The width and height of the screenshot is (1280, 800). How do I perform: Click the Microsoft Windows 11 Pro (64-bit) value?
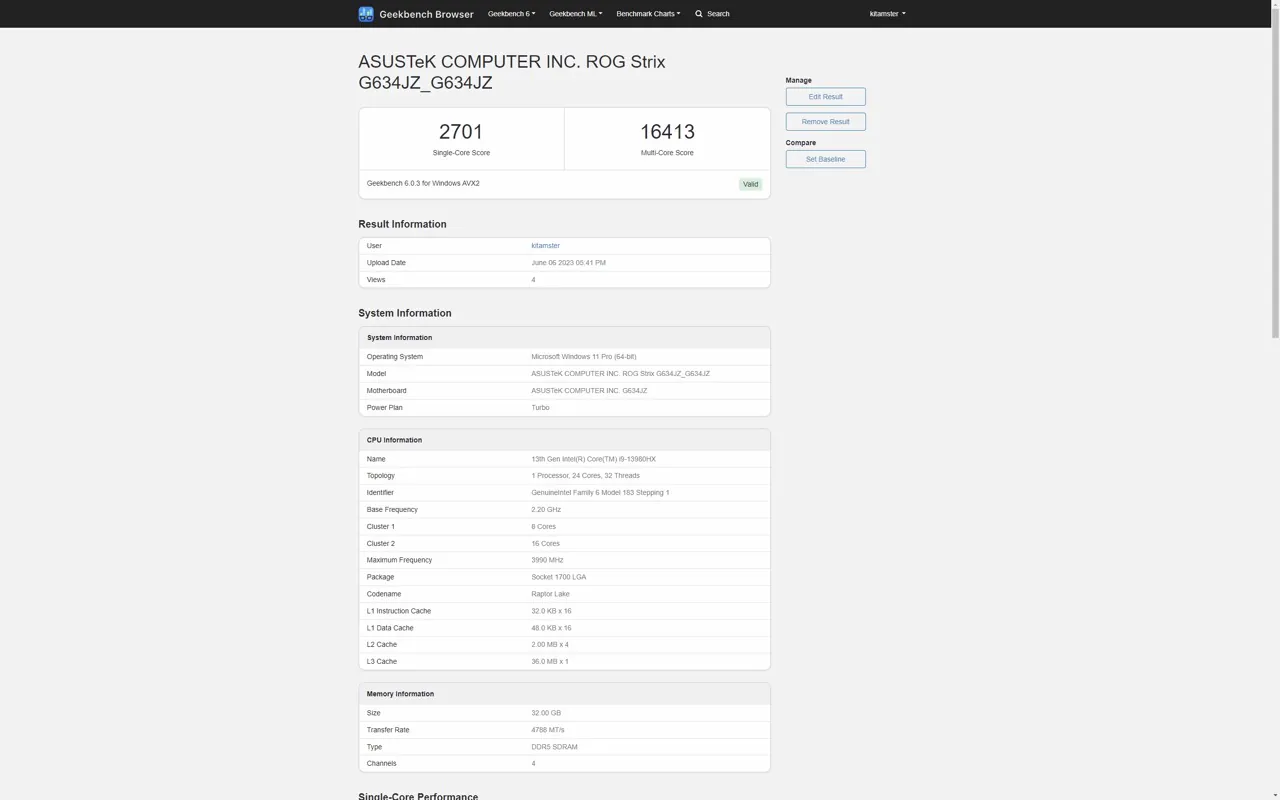(x=583, y=357)
